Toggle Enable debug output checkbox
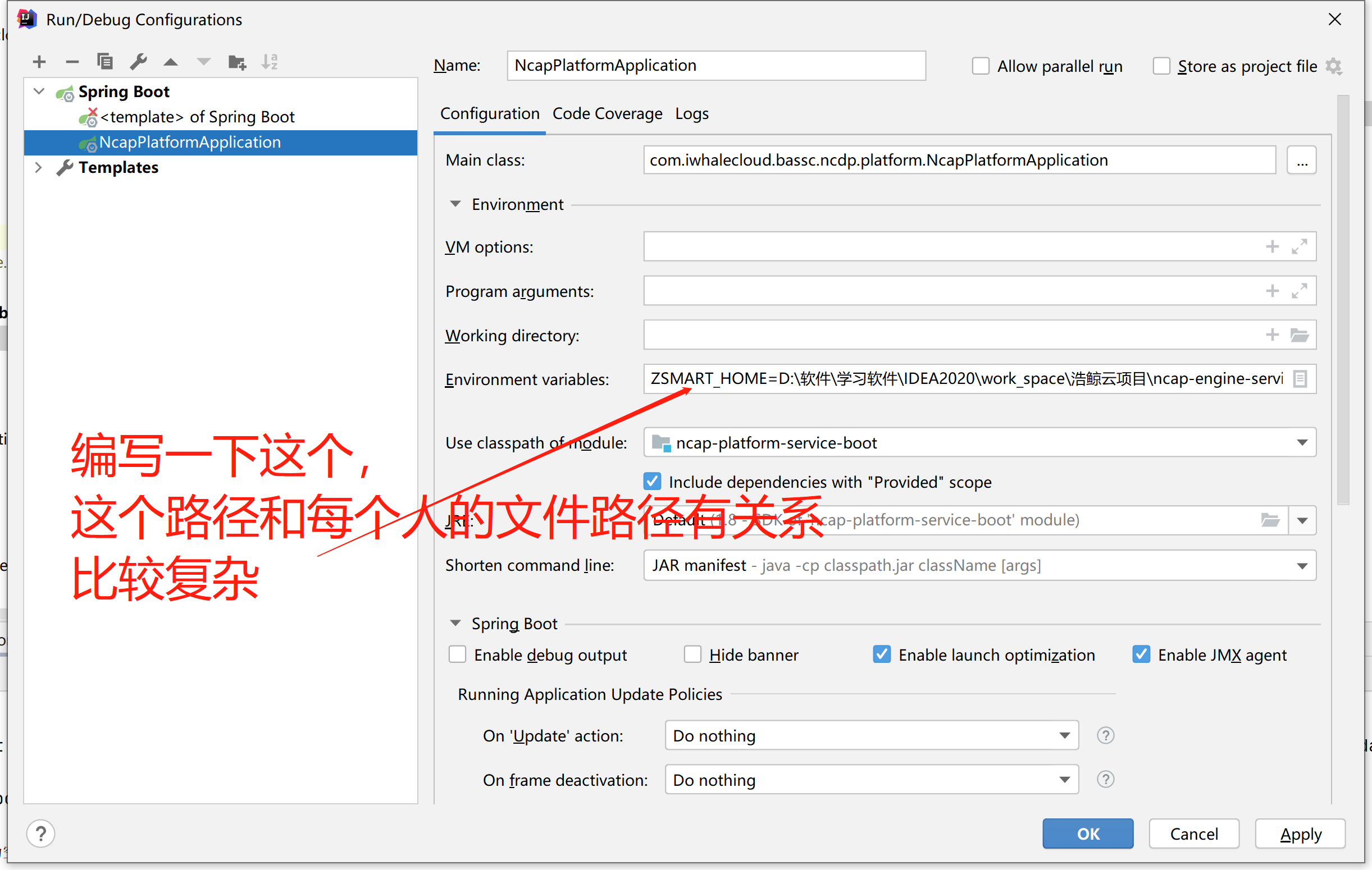The image size is (1372, 870). 457,654
